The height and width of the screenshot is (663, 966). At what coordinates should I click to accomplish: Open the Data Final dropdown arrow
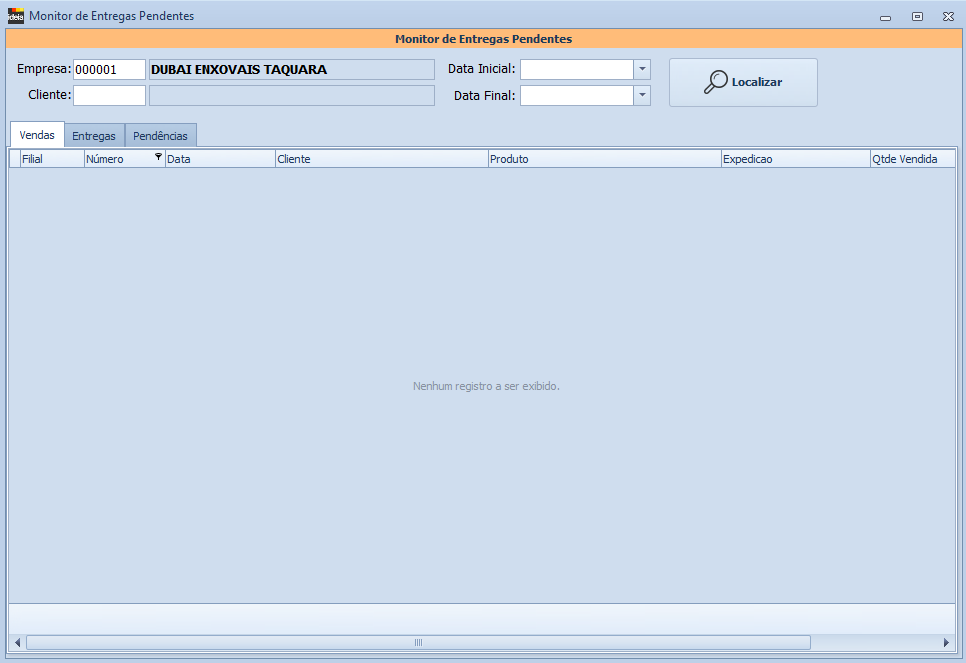pyautogui.click(x=642, y=95)
